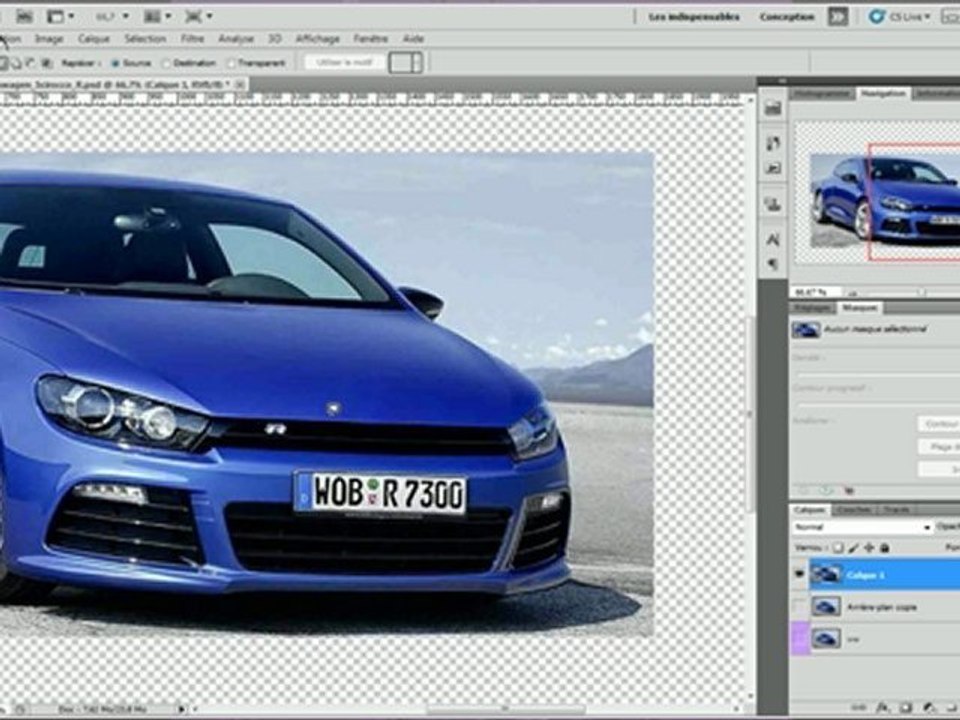The image size is (960, 720).
Task: Click lock transparent pixels icon
Action: (x=838, y=548)
